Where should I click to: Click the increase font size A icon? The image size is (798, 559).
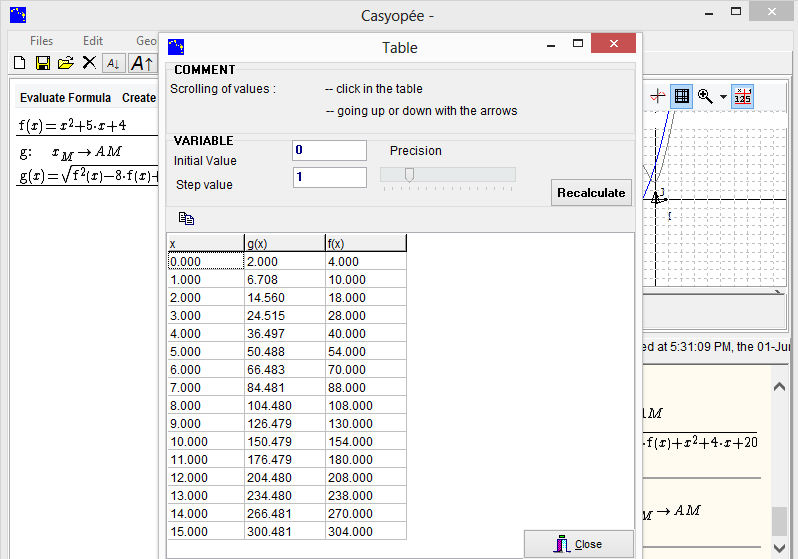coord(142,64)
